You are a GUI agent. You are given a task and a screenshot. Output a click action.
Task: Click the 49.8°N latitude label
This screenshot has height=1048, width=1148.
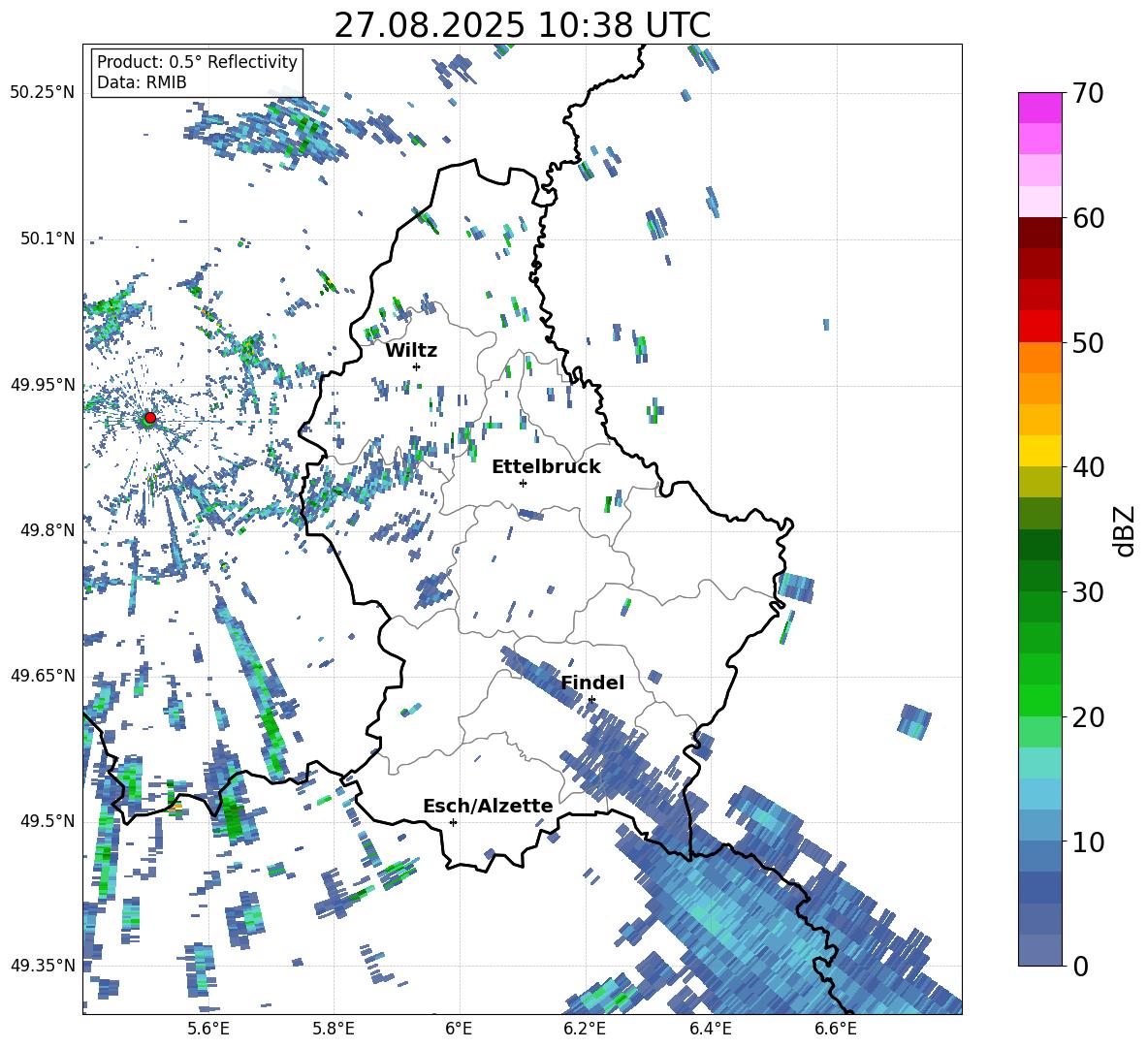pyautogui.click(x=47, y=530)
